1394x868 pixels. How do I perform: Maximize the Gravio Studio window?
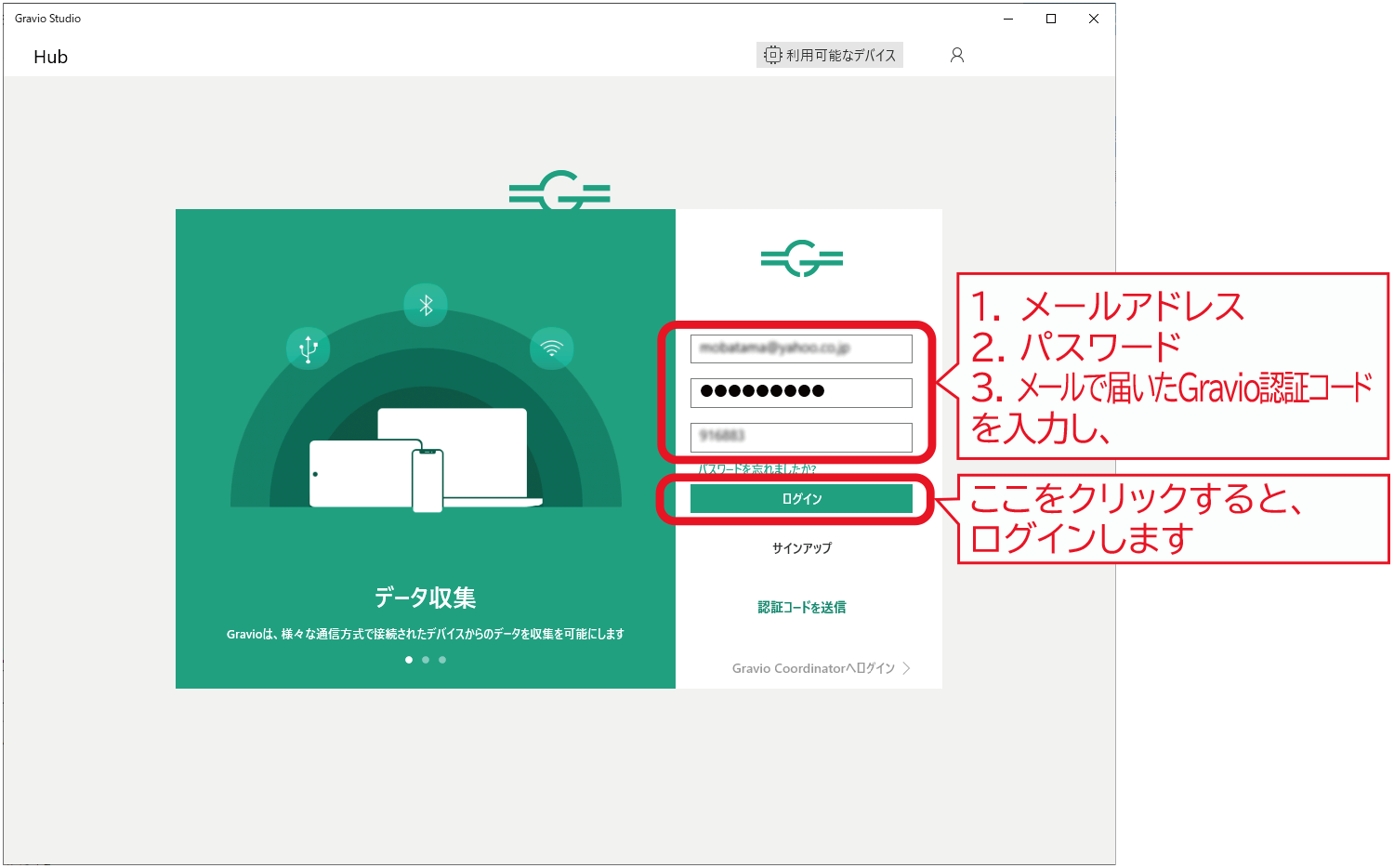(1051, 19)
